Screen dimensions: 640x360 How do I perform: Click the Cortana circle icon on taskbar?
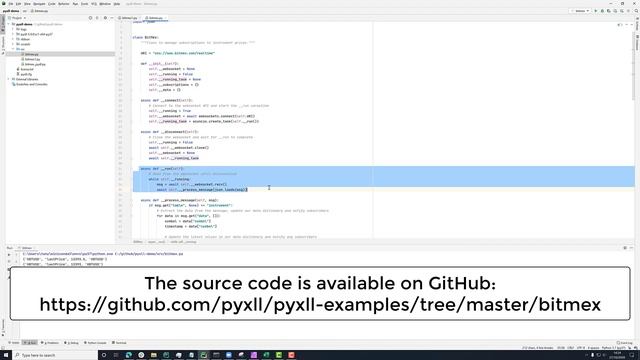coord(104,355)
